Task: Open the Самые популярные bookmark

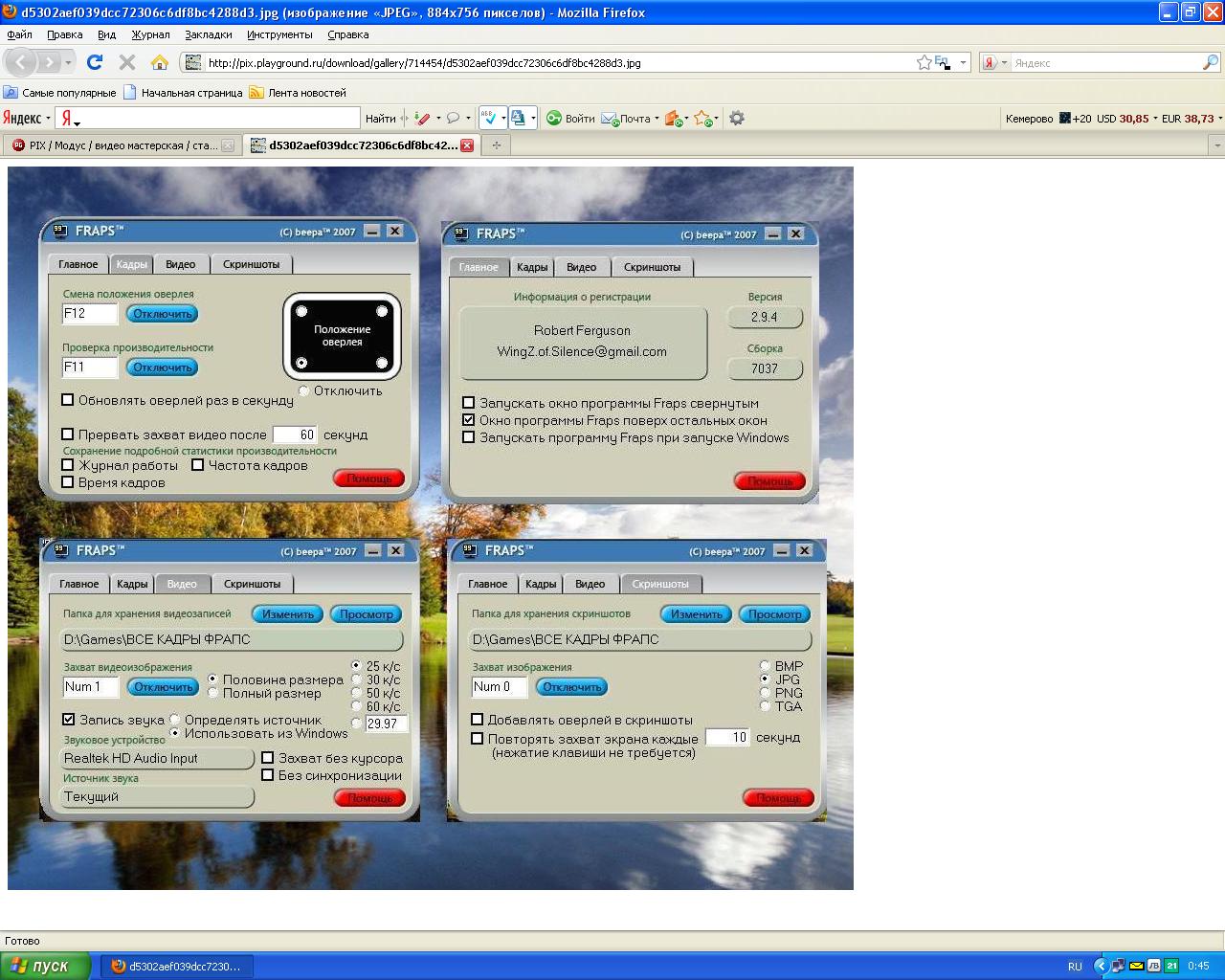Action: [59, 93]
